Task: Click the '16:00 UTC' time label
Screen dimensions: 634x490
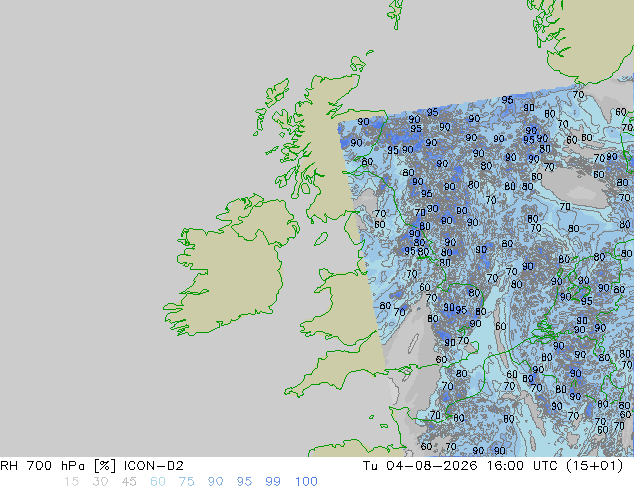Action: point(524,466)
